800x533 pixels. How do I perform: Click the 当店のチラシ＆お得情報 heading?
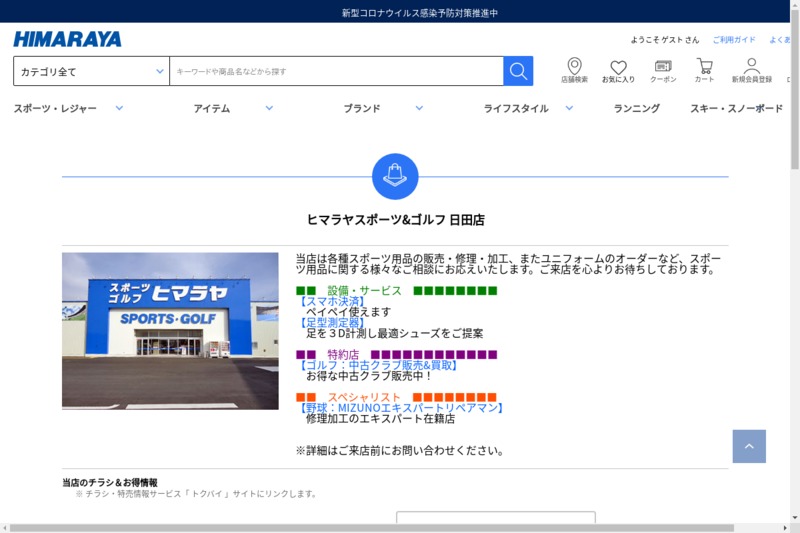point(110,482)
